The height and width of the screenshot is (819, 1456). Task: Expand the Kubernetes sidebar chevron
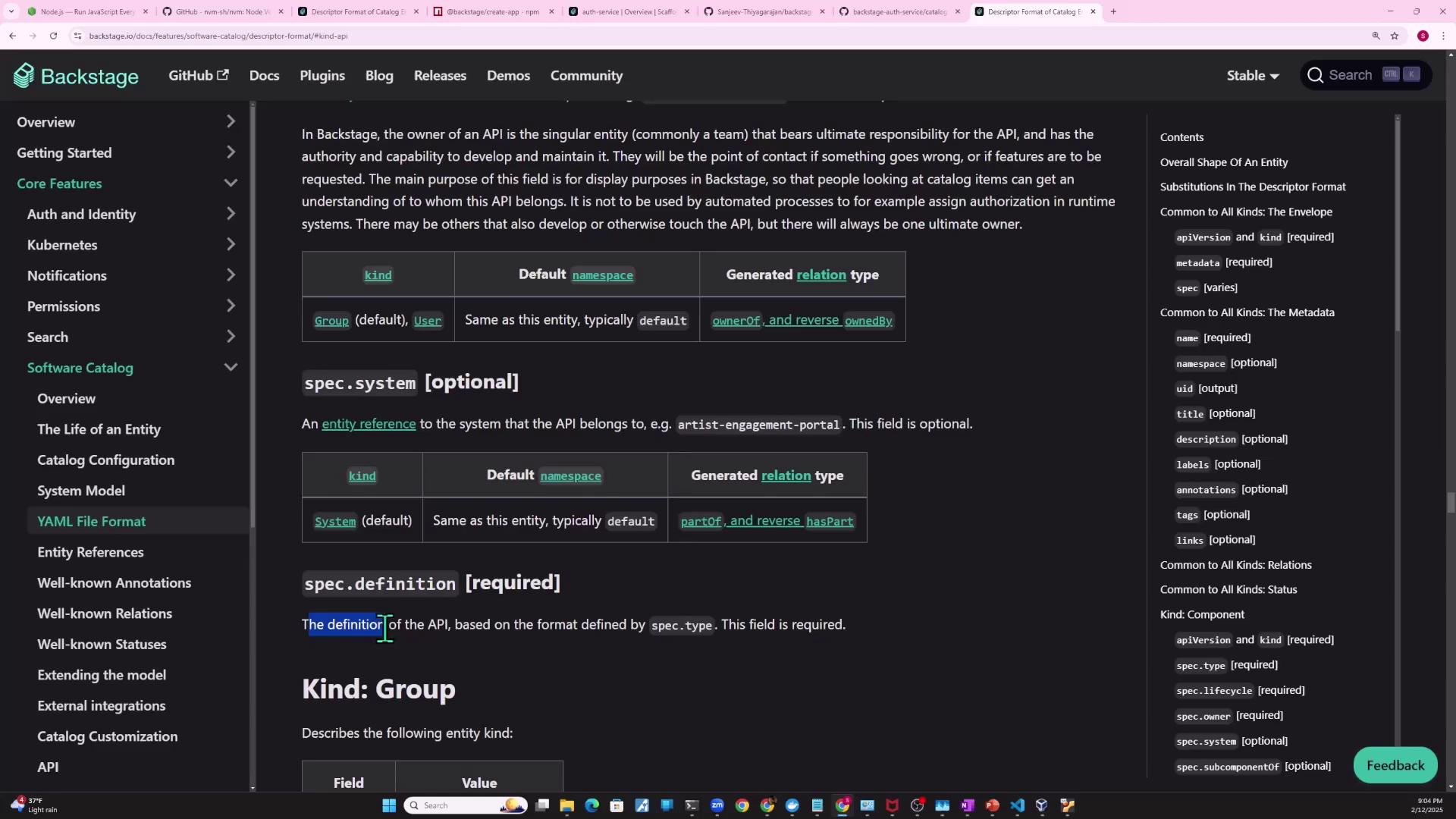click(x=231, y=244)
